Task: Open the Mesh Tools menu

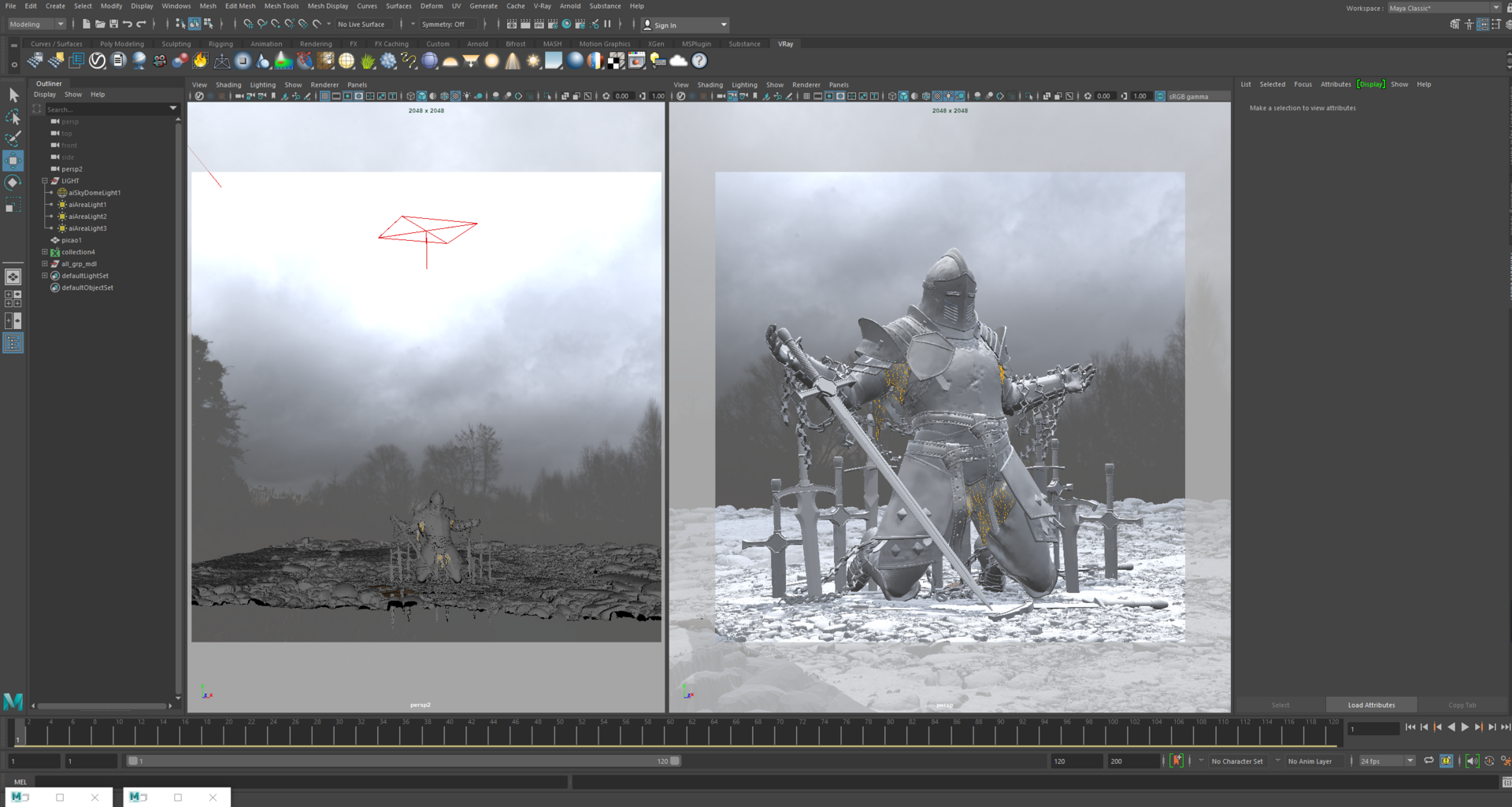Action: point(281,6)
